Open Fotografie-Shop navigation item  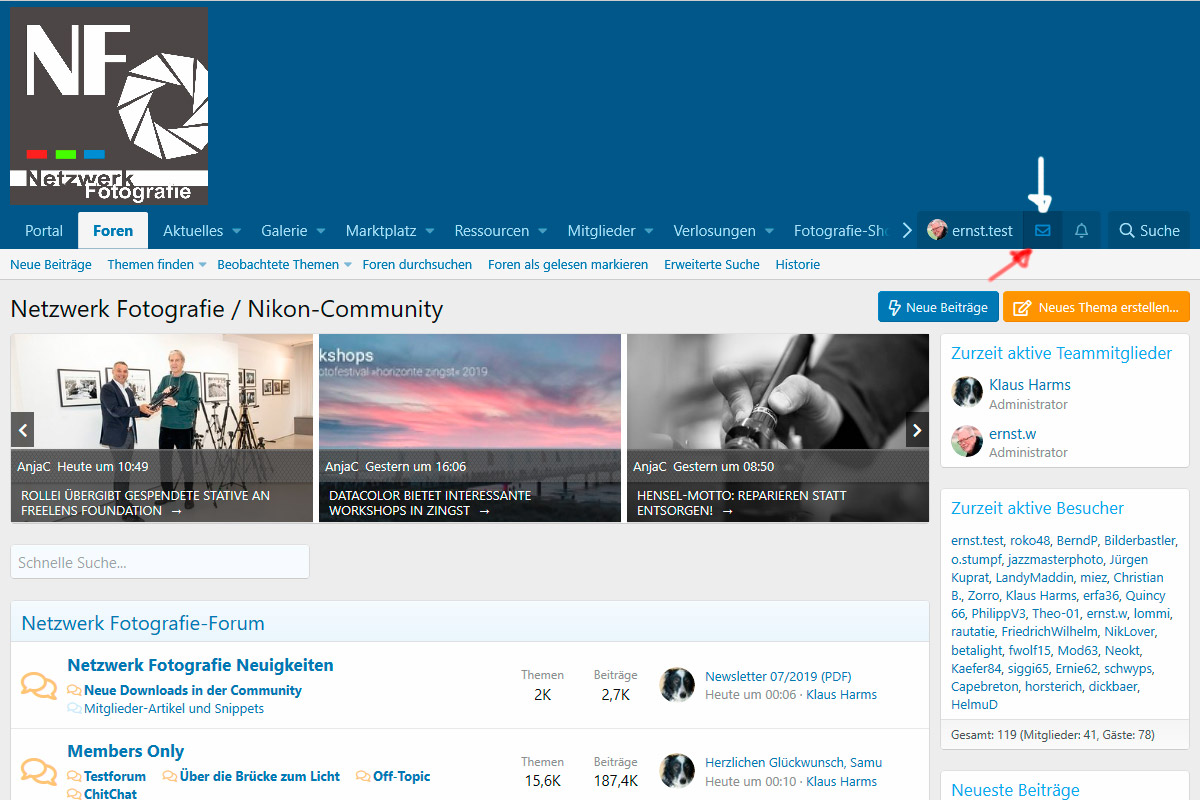[841, 231]
